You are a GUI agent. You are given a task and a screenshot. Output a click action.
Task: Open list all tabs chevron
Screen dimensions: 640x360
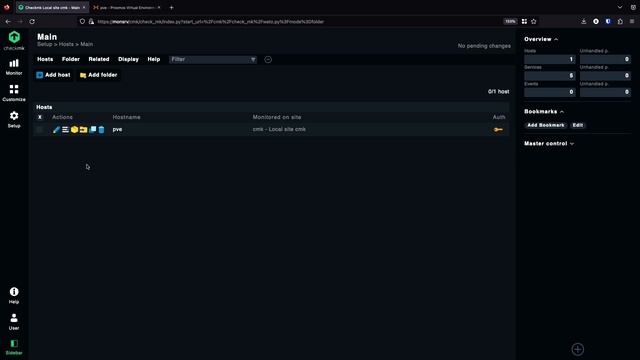[x=620, y=7]
